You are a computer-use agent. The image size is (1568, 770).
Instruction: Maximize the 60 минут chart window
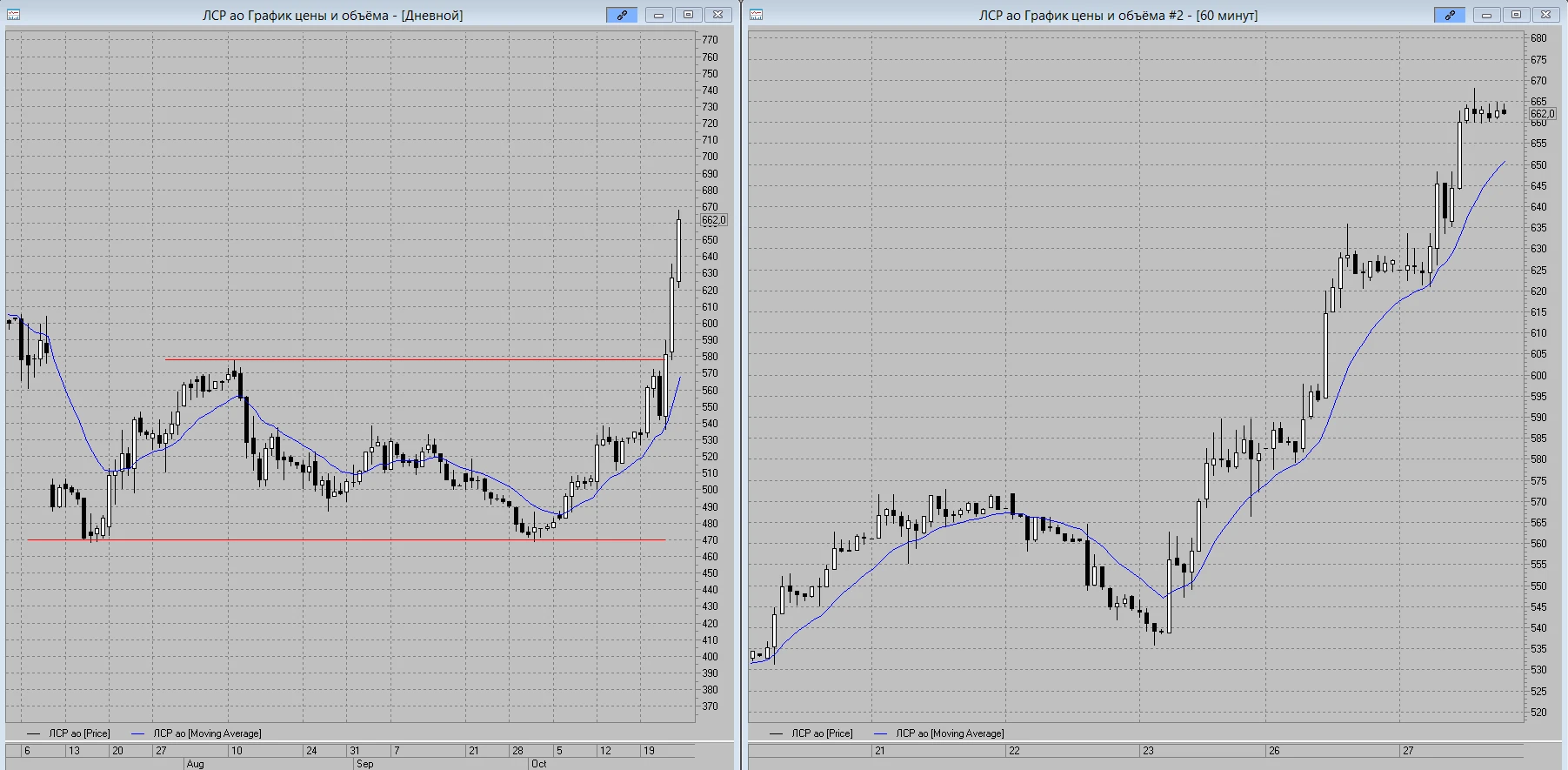(x=1516, y=15)
